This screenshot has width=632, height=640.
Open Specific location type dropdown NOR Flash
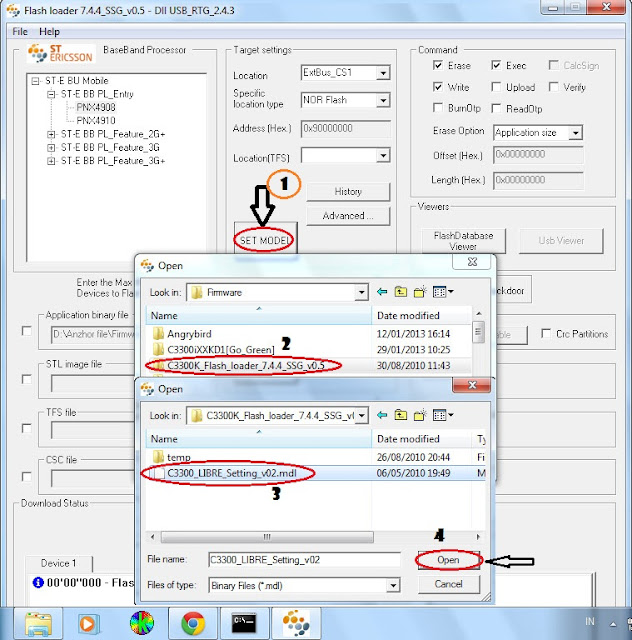pos(383,100)
